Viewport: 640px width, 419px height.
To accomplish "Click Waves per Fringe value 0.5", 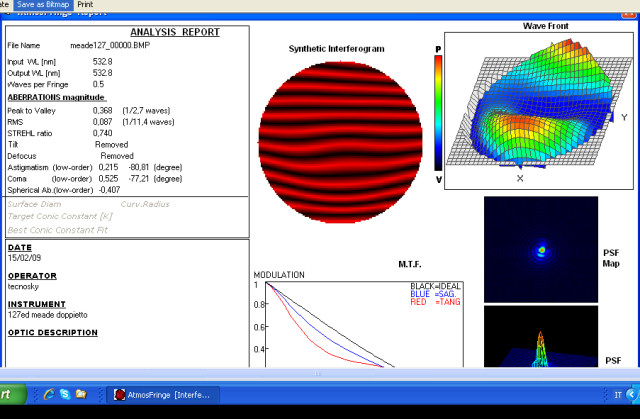I will tap(98, 84).
